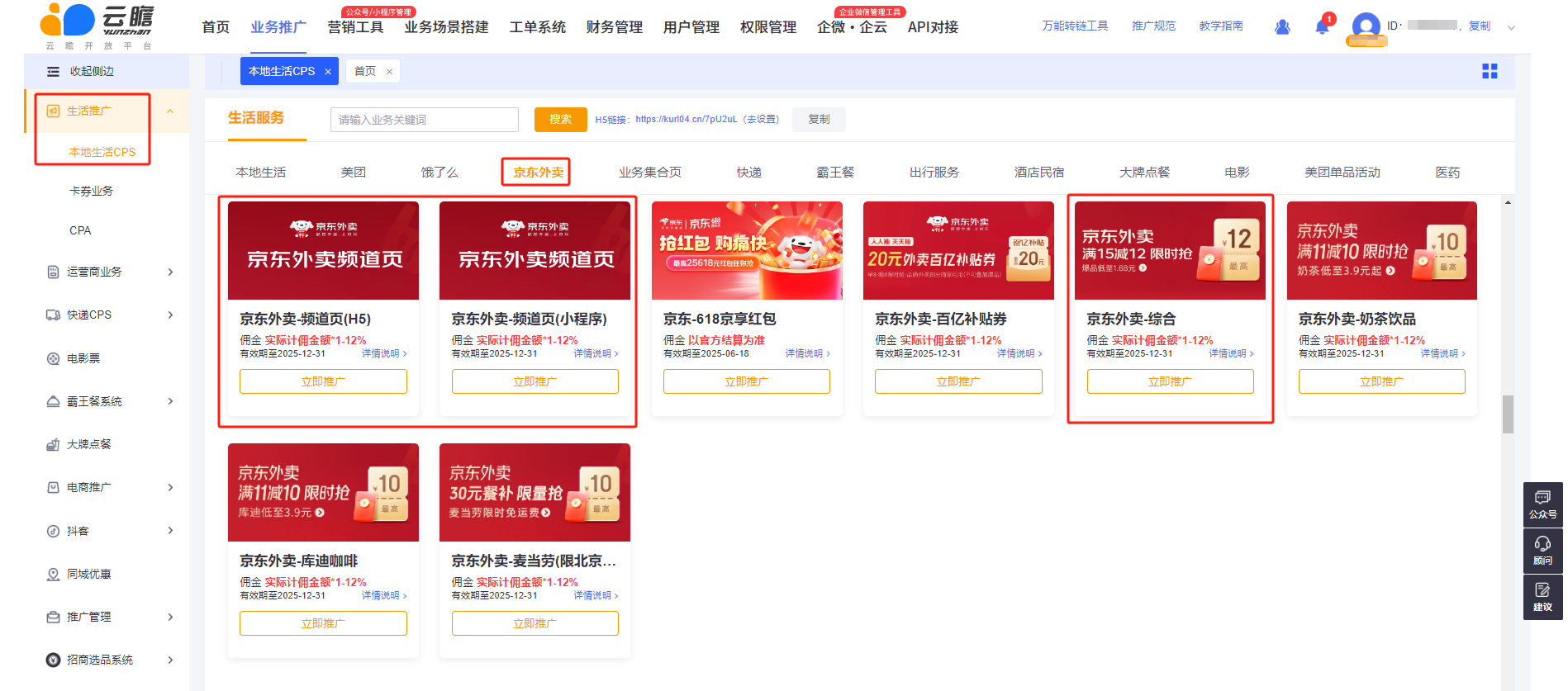Click the 云瞻 logo

(97, 26)
